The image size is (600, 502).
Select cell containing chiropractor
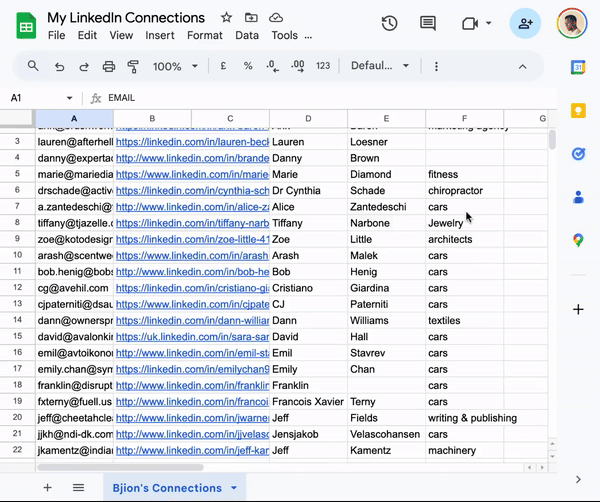(465, 191)
